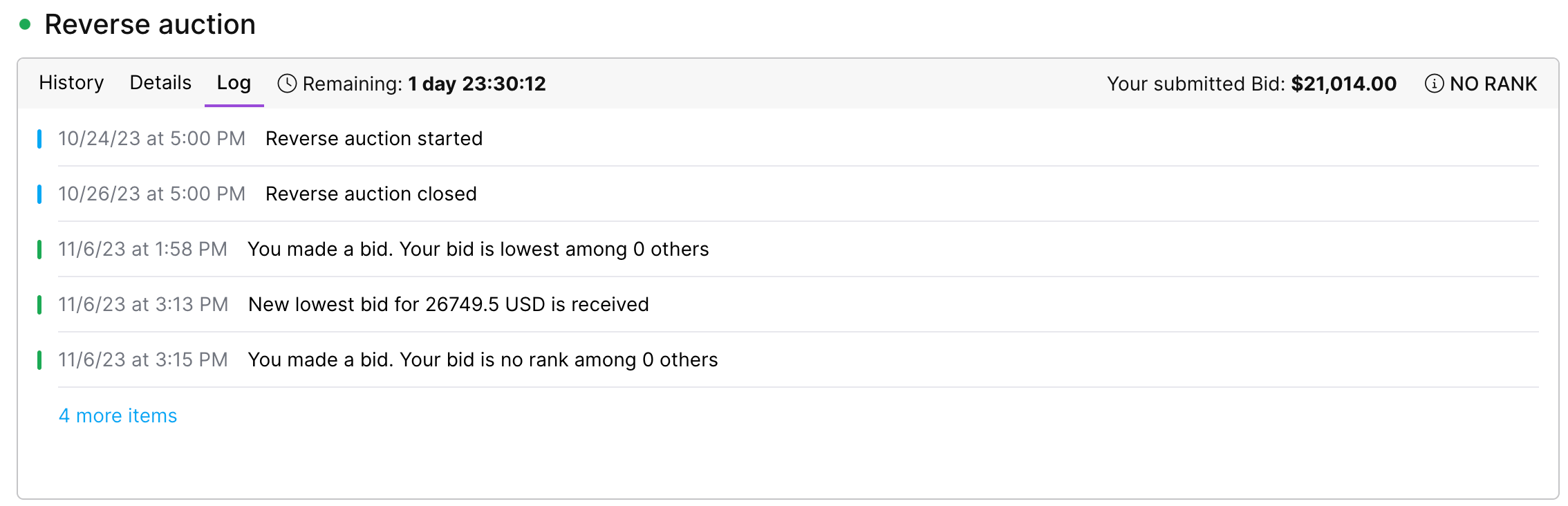Click the submitted bid amount $21,014.00
Screen dimensions: 1568x506
[1343, 84]
